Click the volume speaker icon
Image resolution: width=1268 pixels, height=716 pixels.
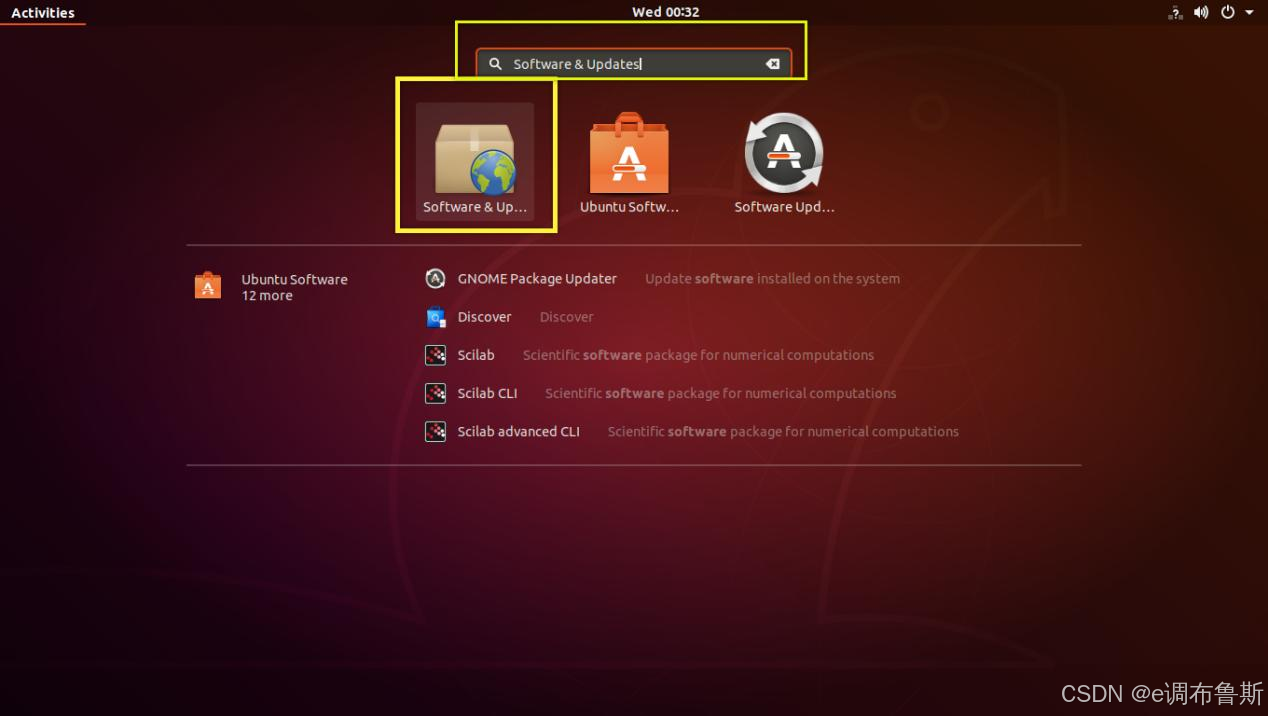1201,12
